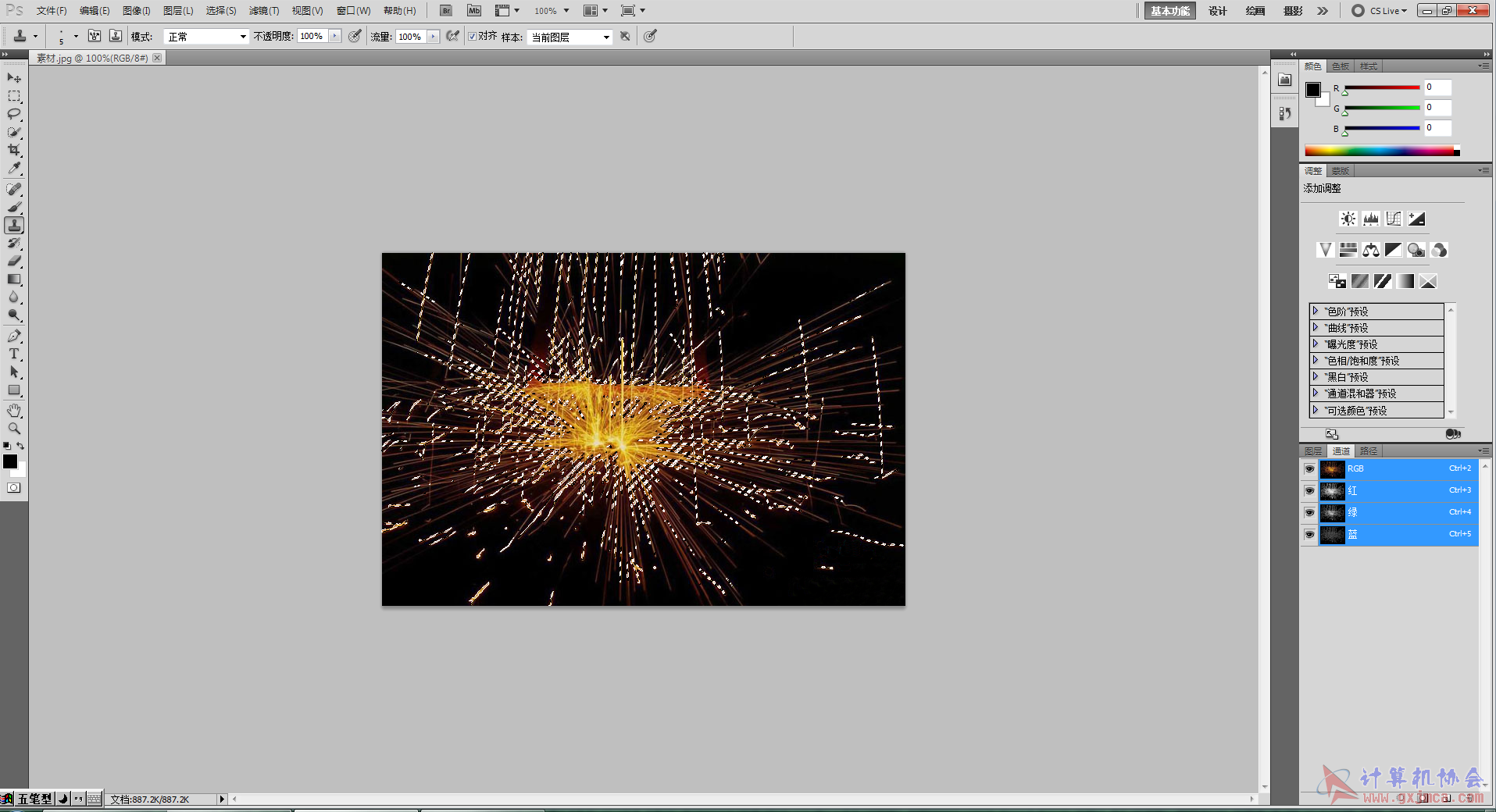Select the Move tool
1496x812 pixels.
pyautogui.click(x=14, y=78)
